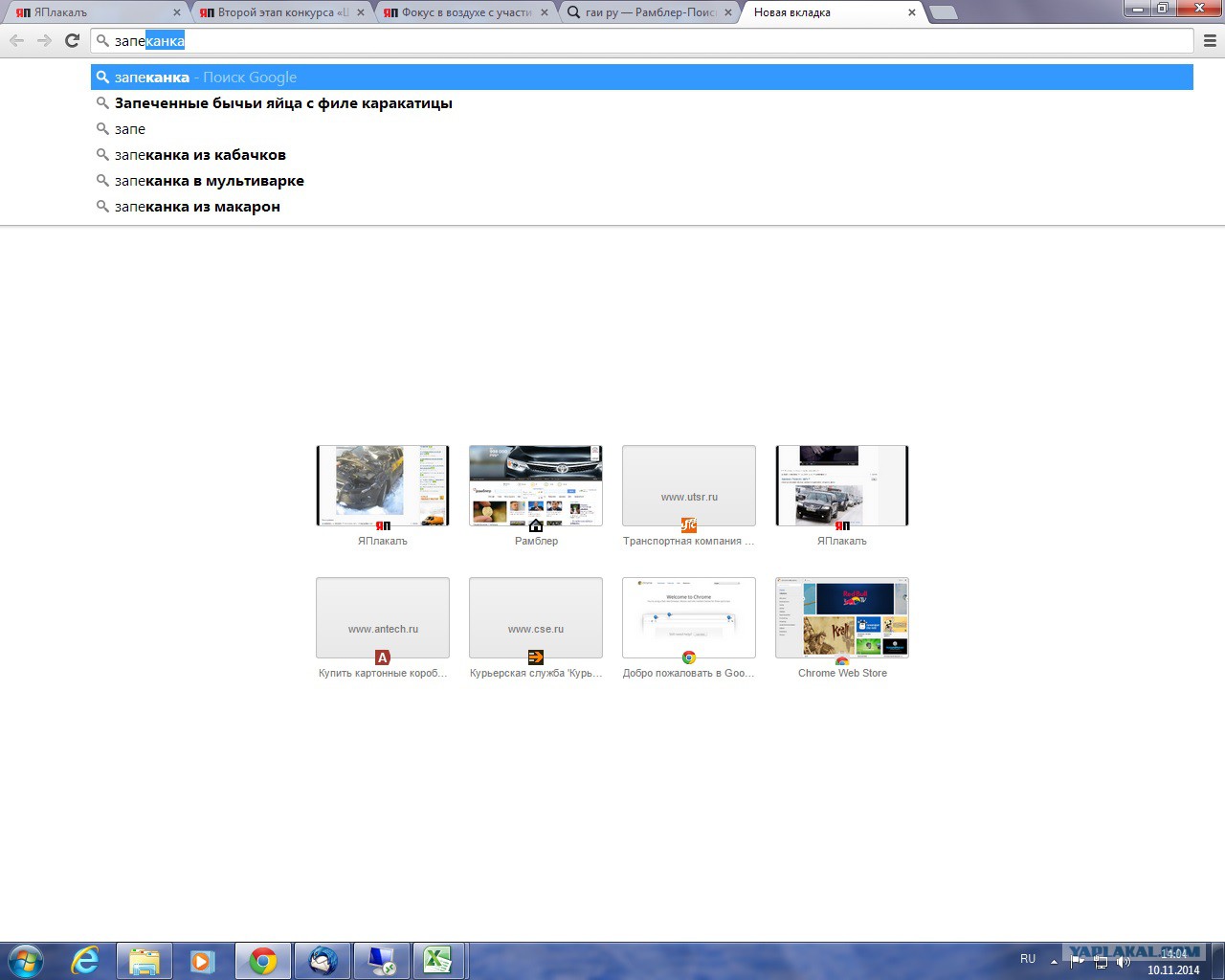Click the network tray icon
This screenshot has height=980, width=1225.
coord(1101,961)
